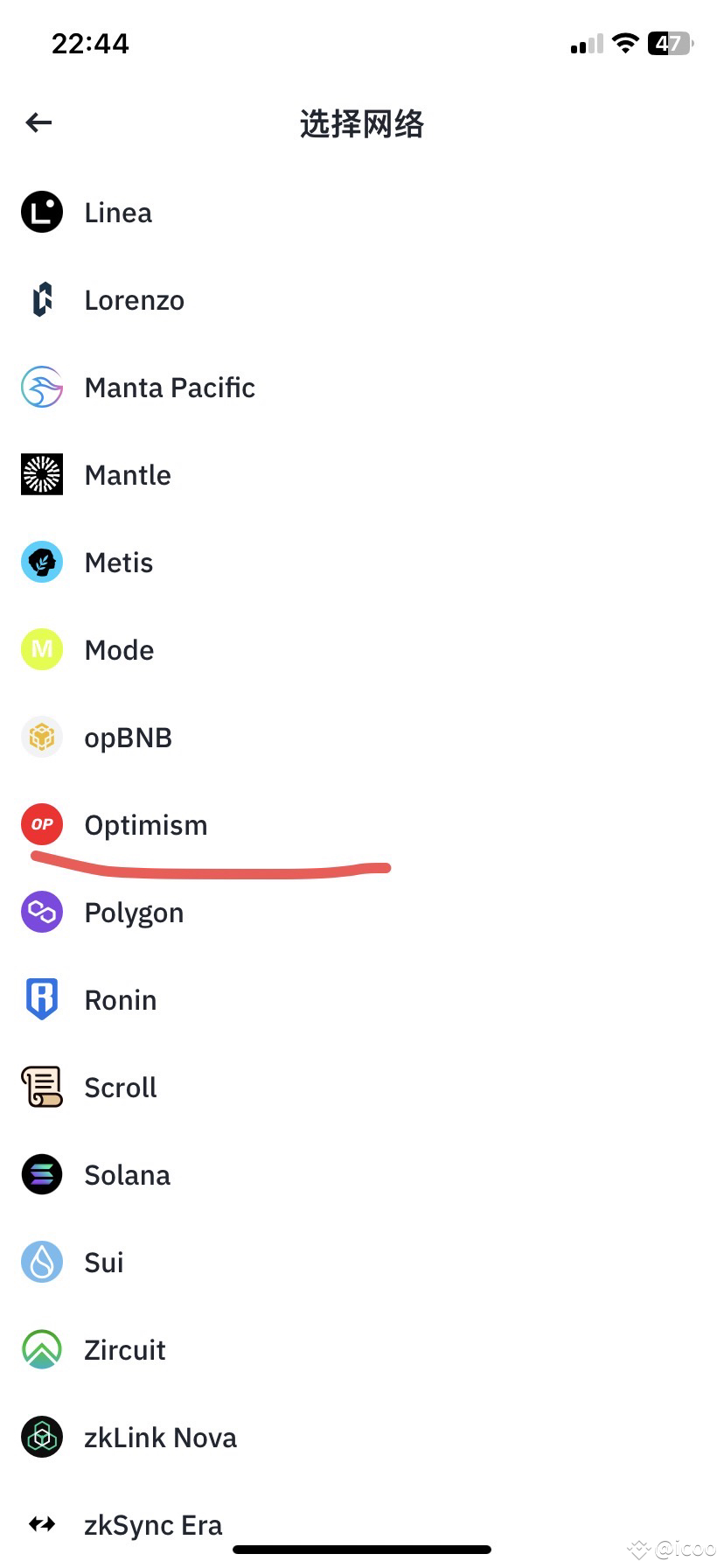Tap the blue Ronin shield logo

pos(42,1000)
